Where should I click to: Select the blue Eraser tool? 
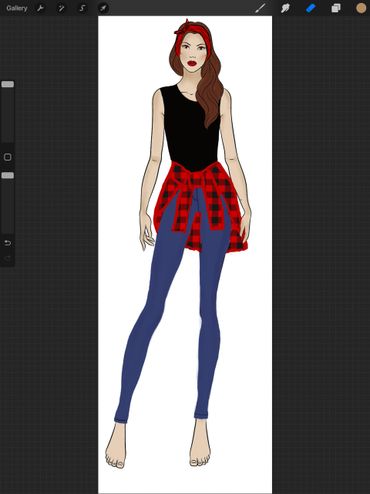[311, 8]
